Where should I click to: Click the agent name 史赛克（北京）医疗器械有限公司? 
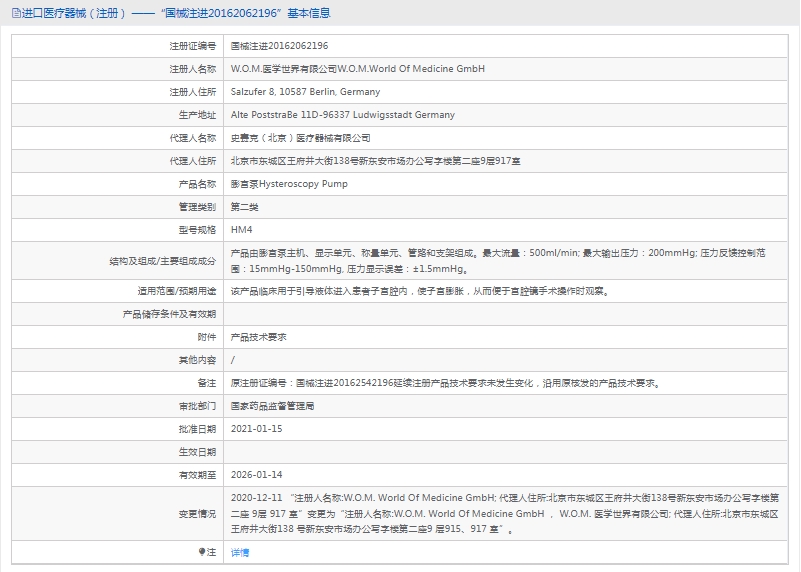pyautogui.click(x=300, y=138)
